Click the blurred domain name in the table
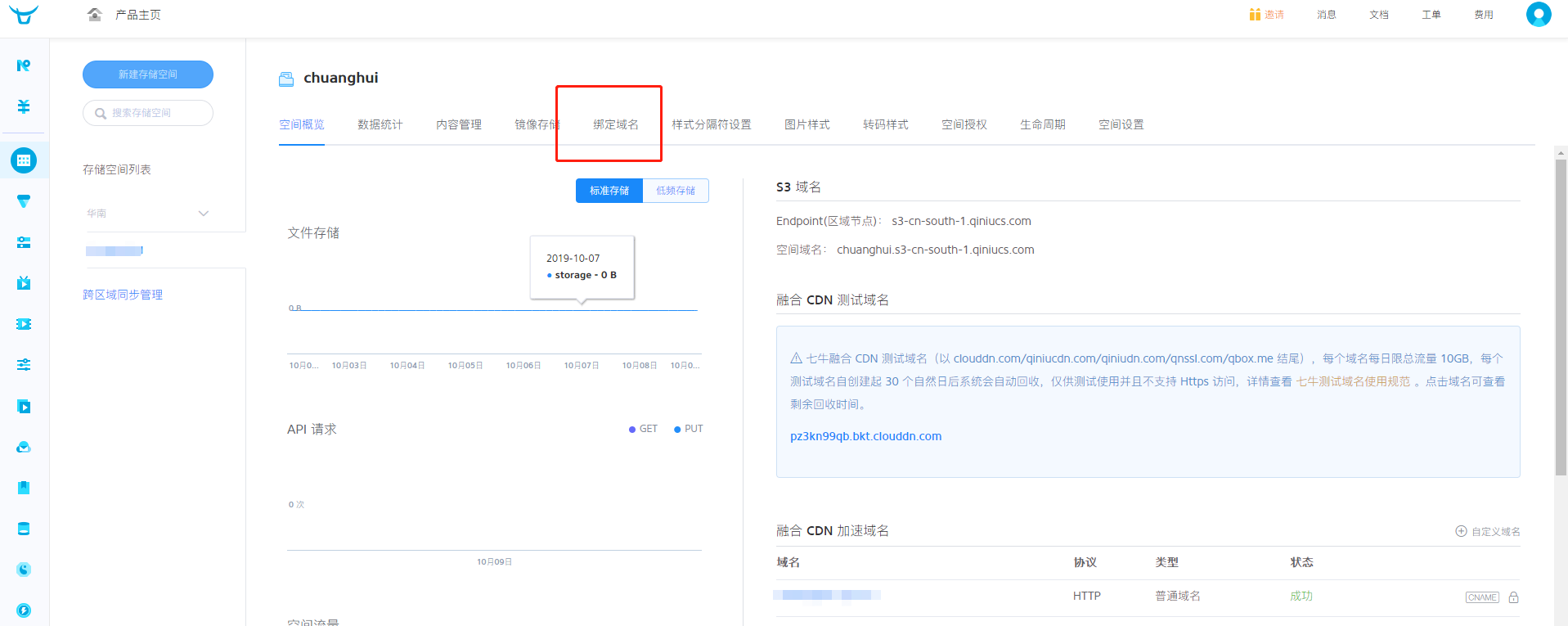 (x=827, y=595)
